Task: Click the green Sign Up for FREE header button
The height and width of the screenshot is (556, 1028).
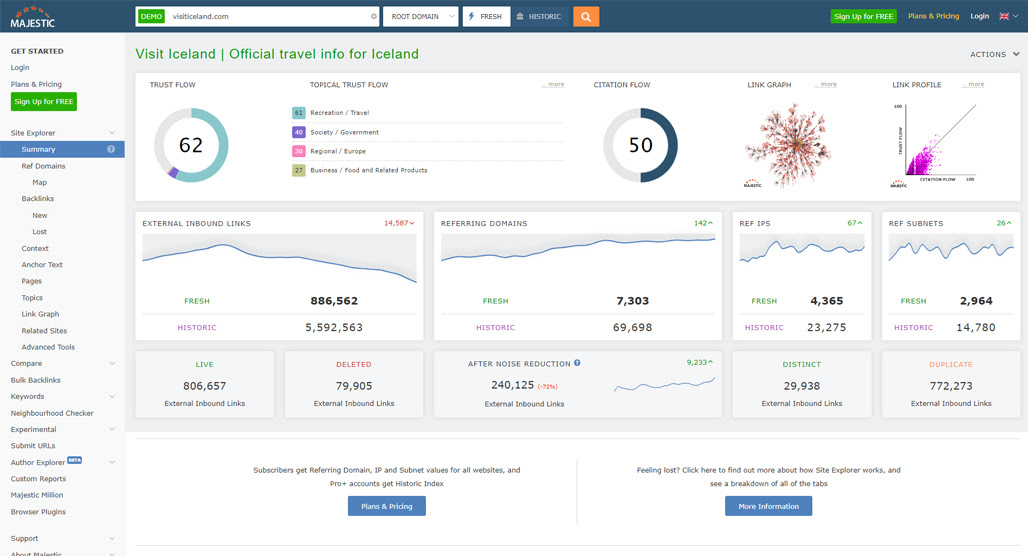Action: 863,16
